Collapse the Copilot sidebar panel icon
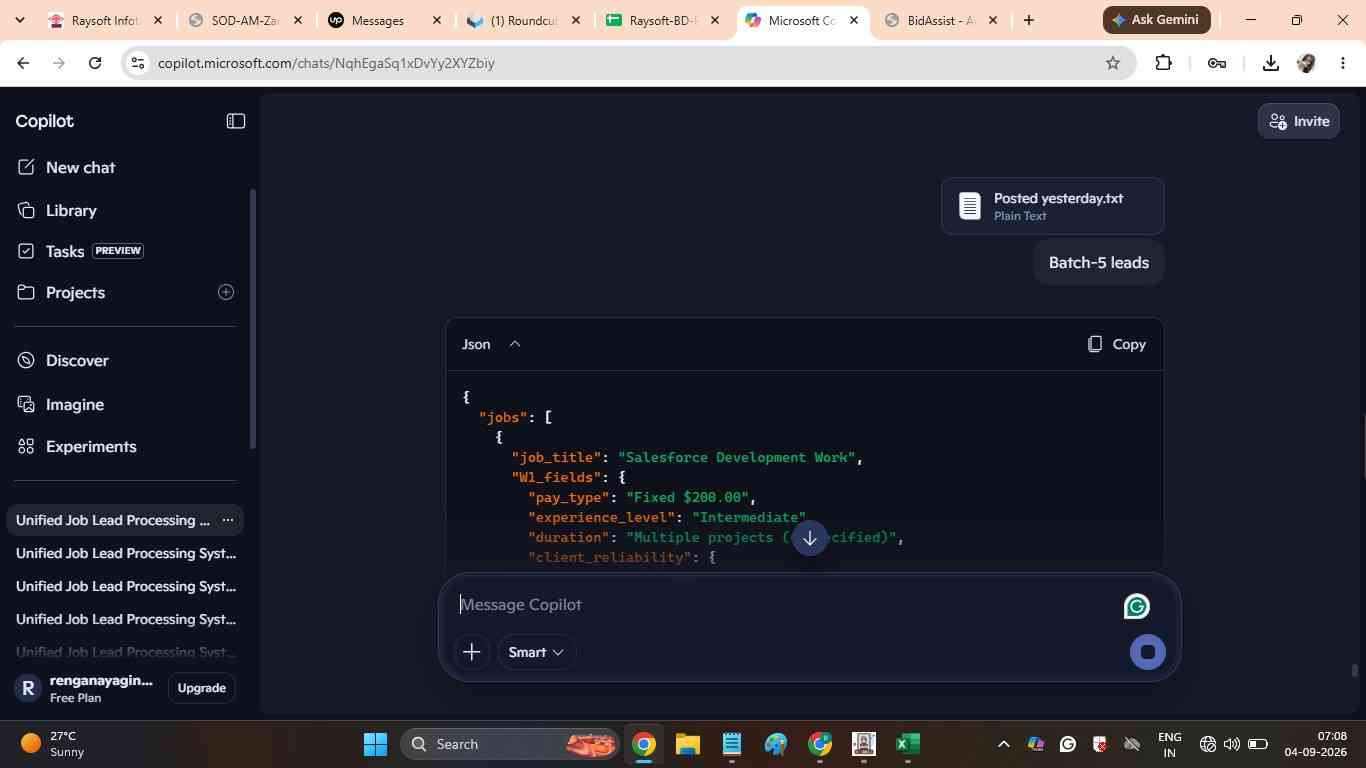Image resolution: width=1366 pixels, height=768 pixels. [x=236, y=121]
